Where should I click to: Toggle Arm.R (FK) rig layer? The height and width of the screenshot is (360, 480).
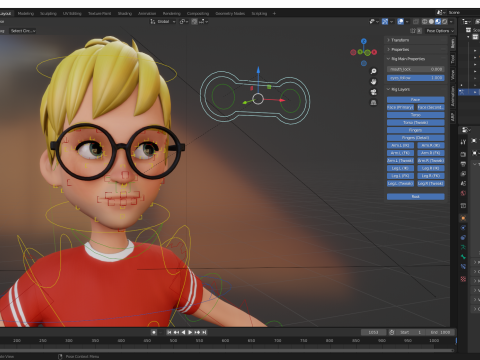pyautogui.click(x=431, y=153)
